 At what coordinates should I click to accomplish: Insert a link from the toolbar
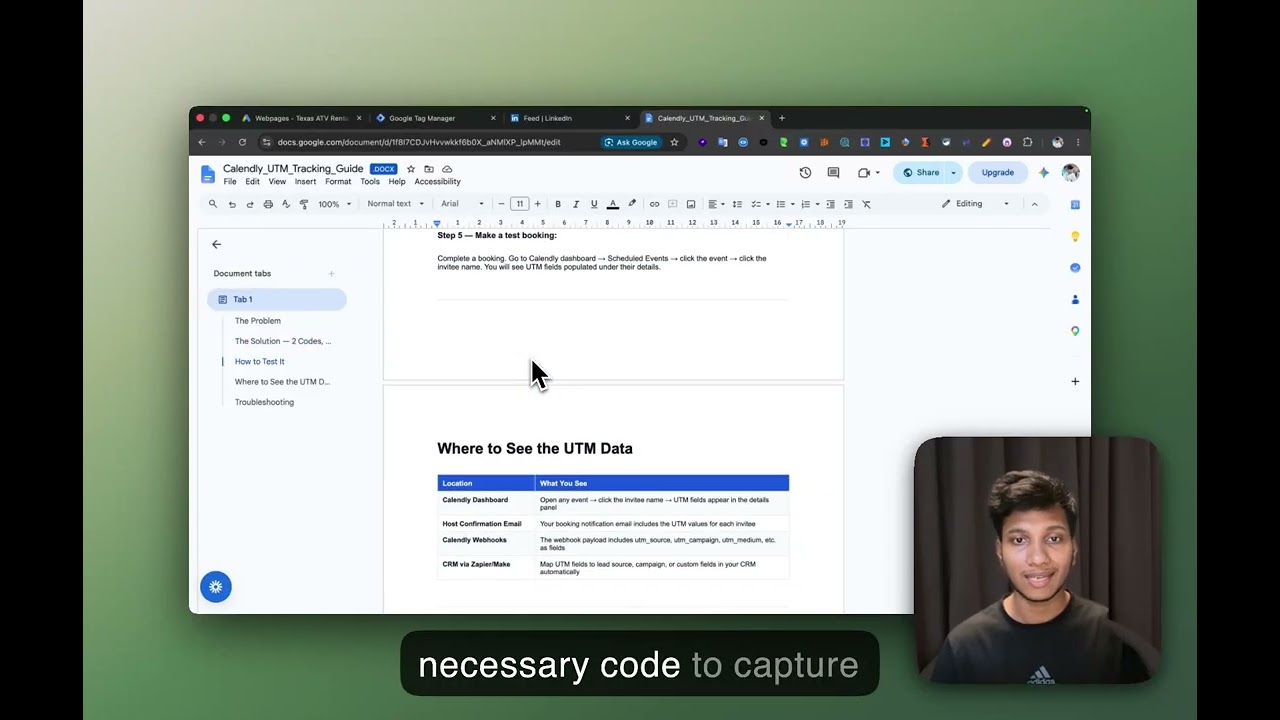pyautogui.click(x=654, y=204)
